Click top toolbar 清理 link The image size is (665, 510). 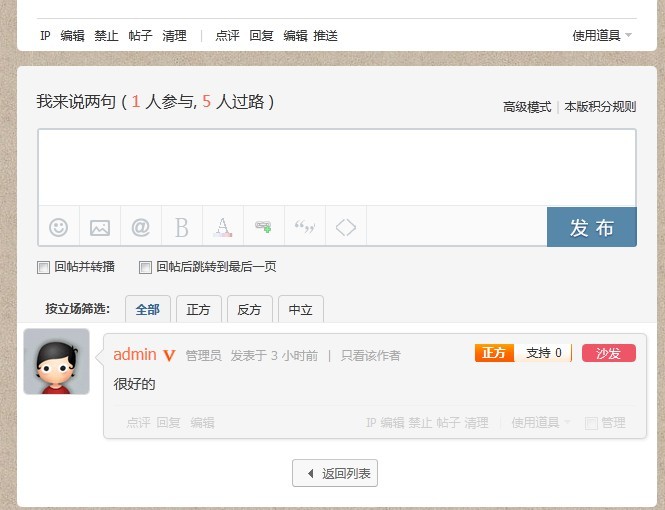pos(174,36)
